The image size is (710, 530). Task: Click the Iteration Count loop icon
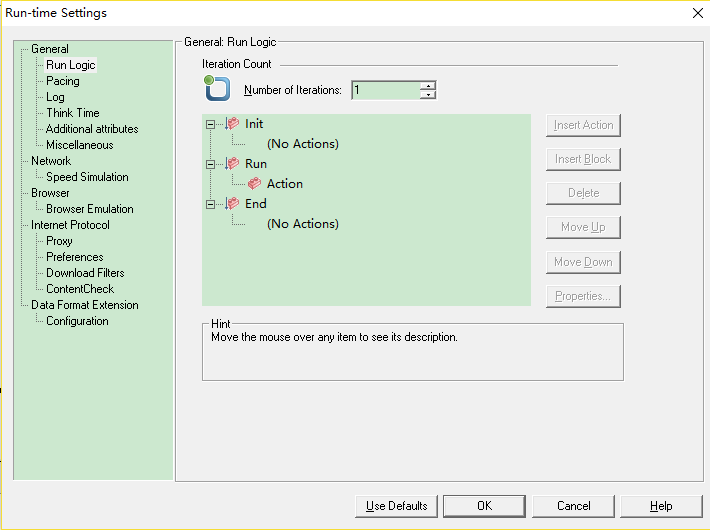pos(217,88)
